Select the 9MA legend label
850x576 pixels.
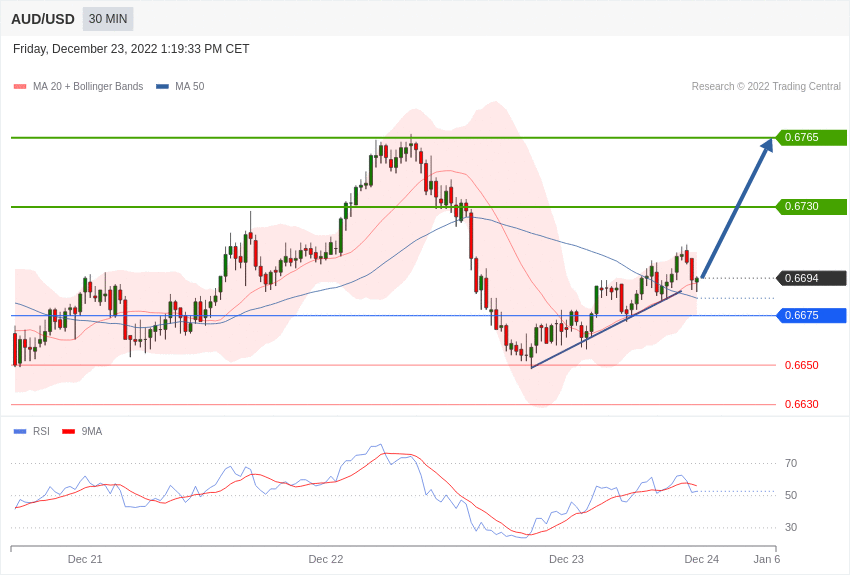coord(92,431)
